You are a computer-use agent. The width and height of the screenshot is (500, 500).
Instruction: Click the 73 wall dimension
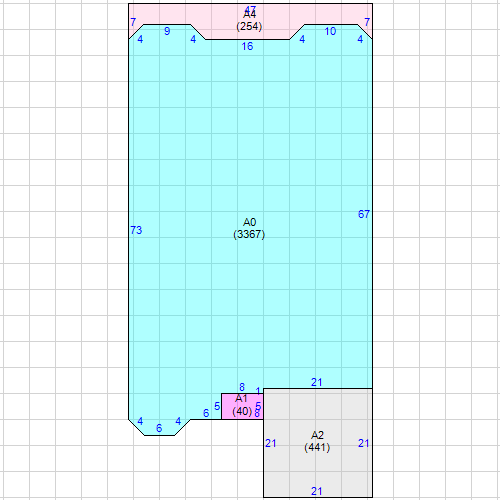[136, 230]
